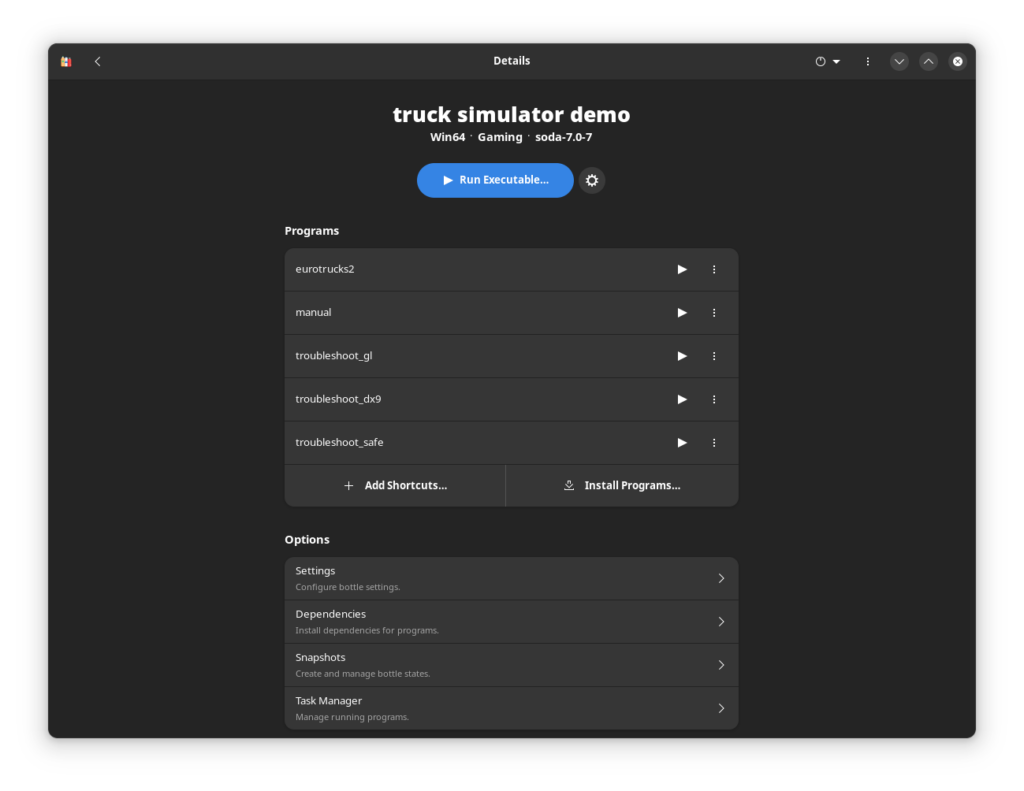
Task: Launch troubleshoot_safe via its play icon
Action: 682,442
